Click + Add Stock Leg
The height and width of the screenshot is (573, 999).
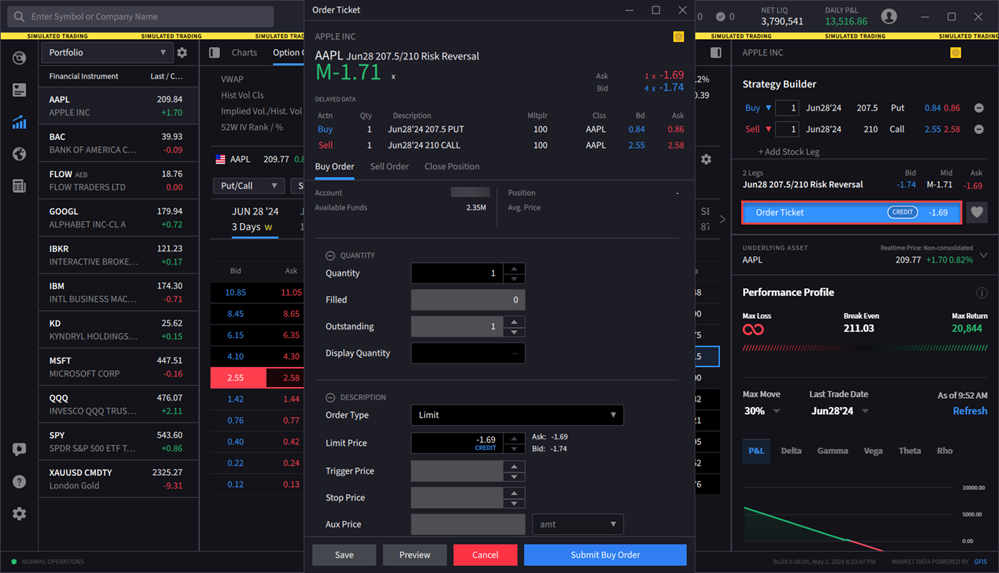789,152
